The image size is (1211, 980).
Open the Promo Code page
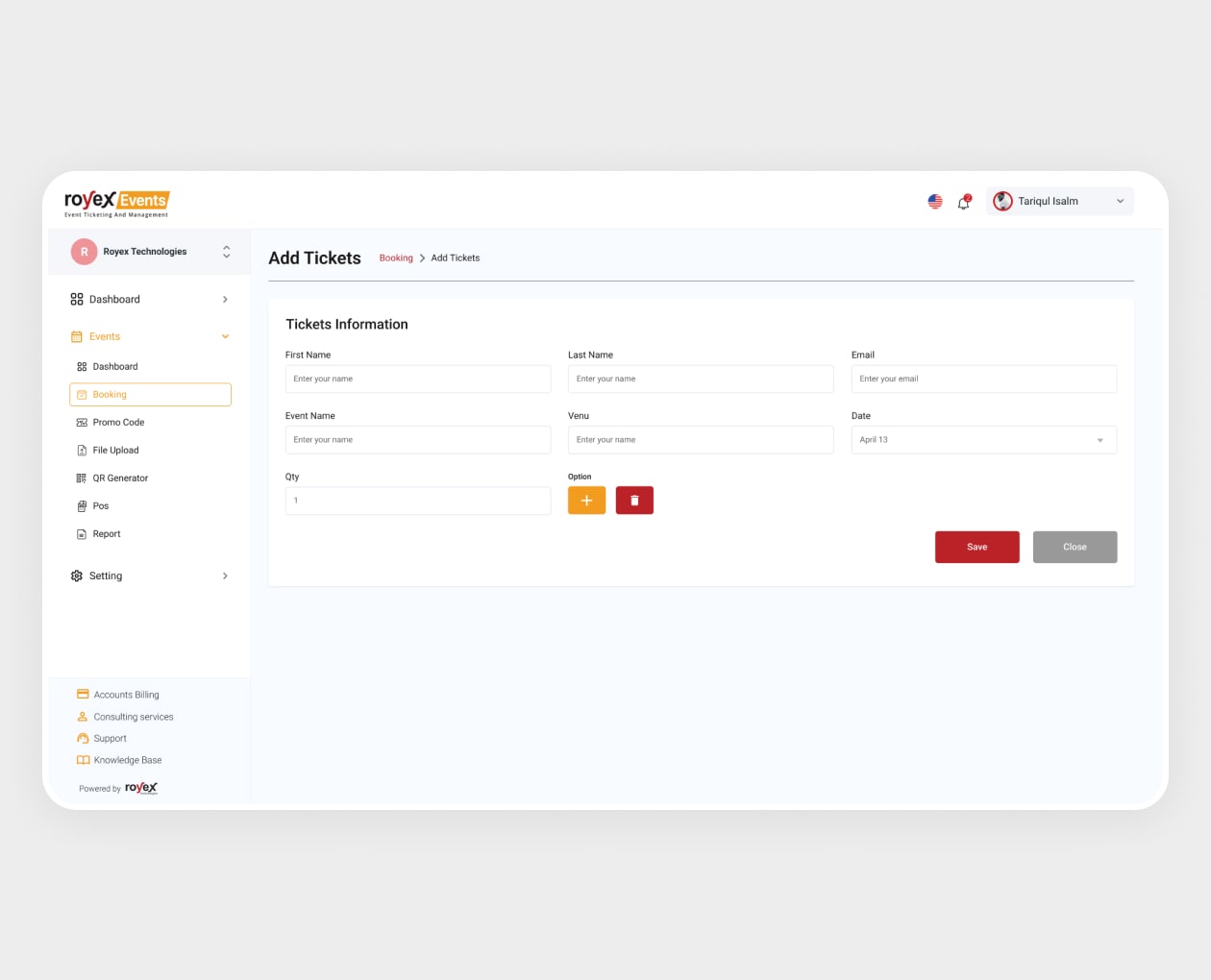click(118, 423)
